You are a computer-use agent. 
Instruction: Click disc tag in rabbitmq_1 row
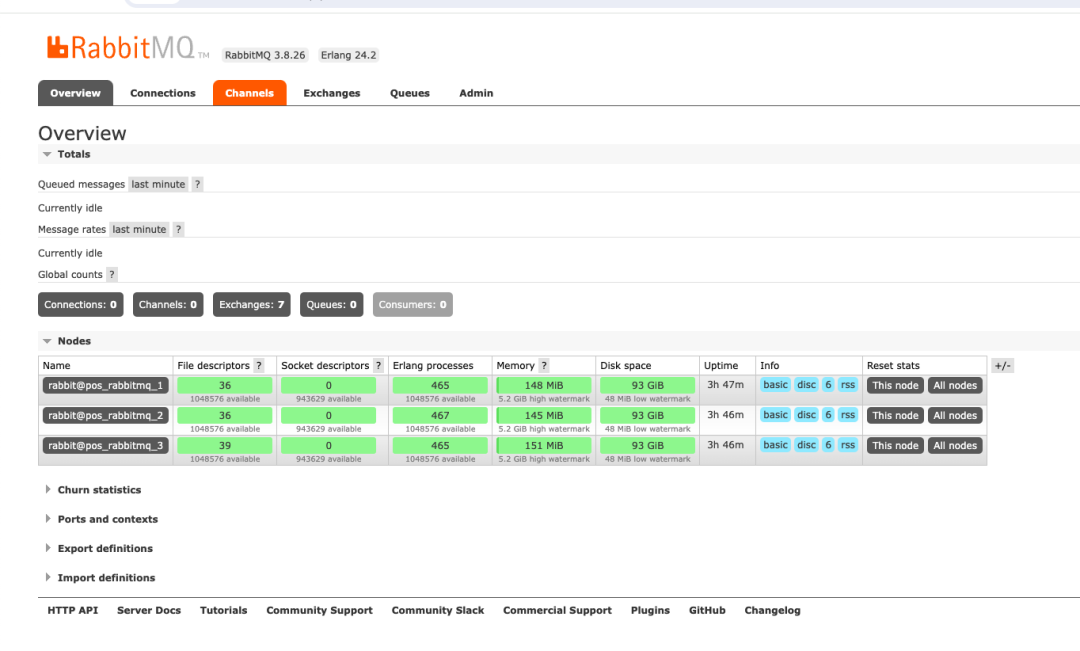pyautogui.click(x=807, y=385)
